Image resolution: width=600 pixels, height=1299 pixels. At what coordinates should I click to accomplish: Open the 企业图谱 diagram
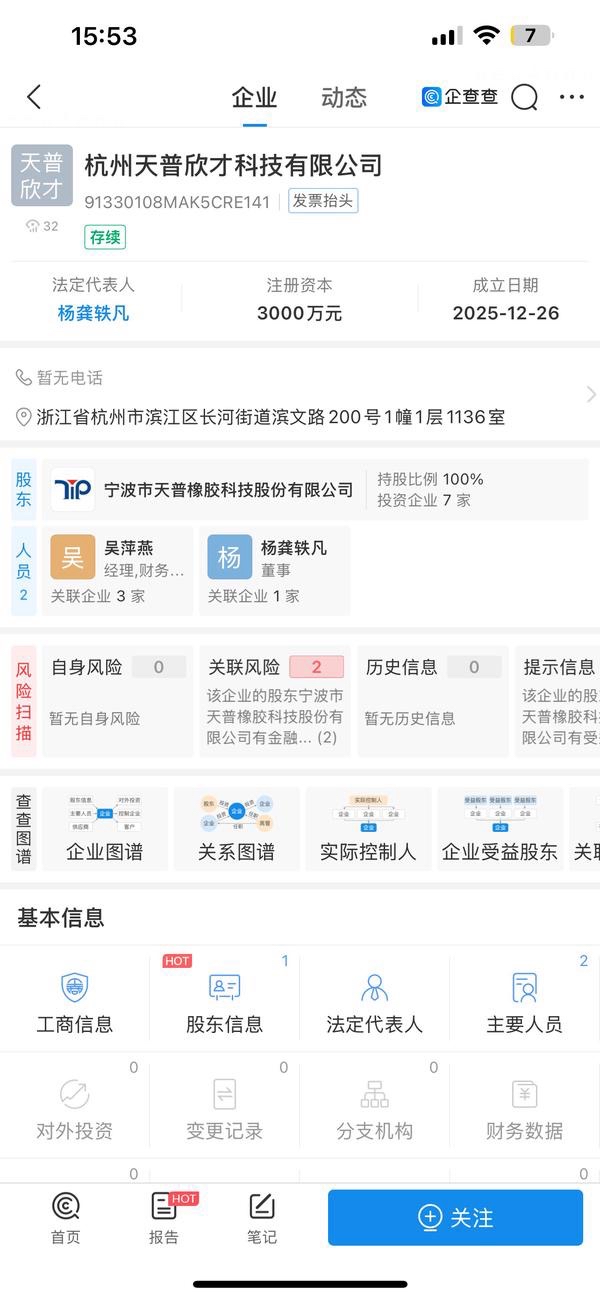(x=104, y=828)
